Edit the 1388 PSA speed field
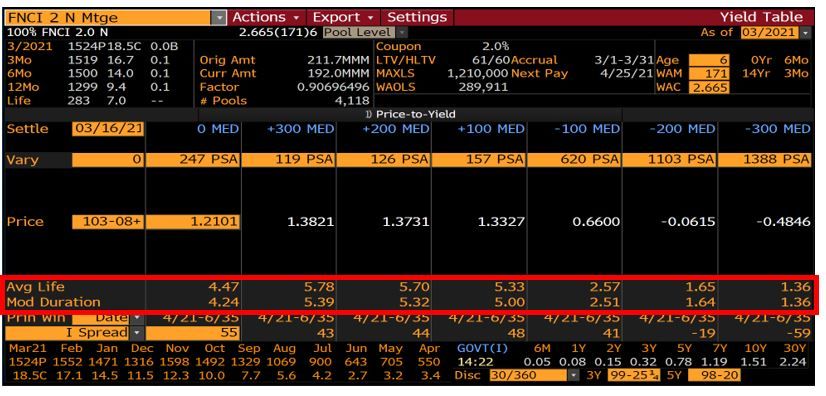This screenshot has height=396, width=826. coord(765,160)
